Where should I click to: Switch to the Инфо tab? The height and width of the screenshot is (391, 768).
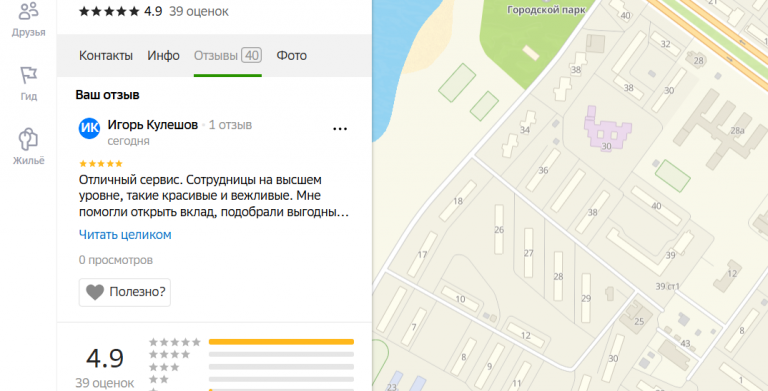pos(163,55)
